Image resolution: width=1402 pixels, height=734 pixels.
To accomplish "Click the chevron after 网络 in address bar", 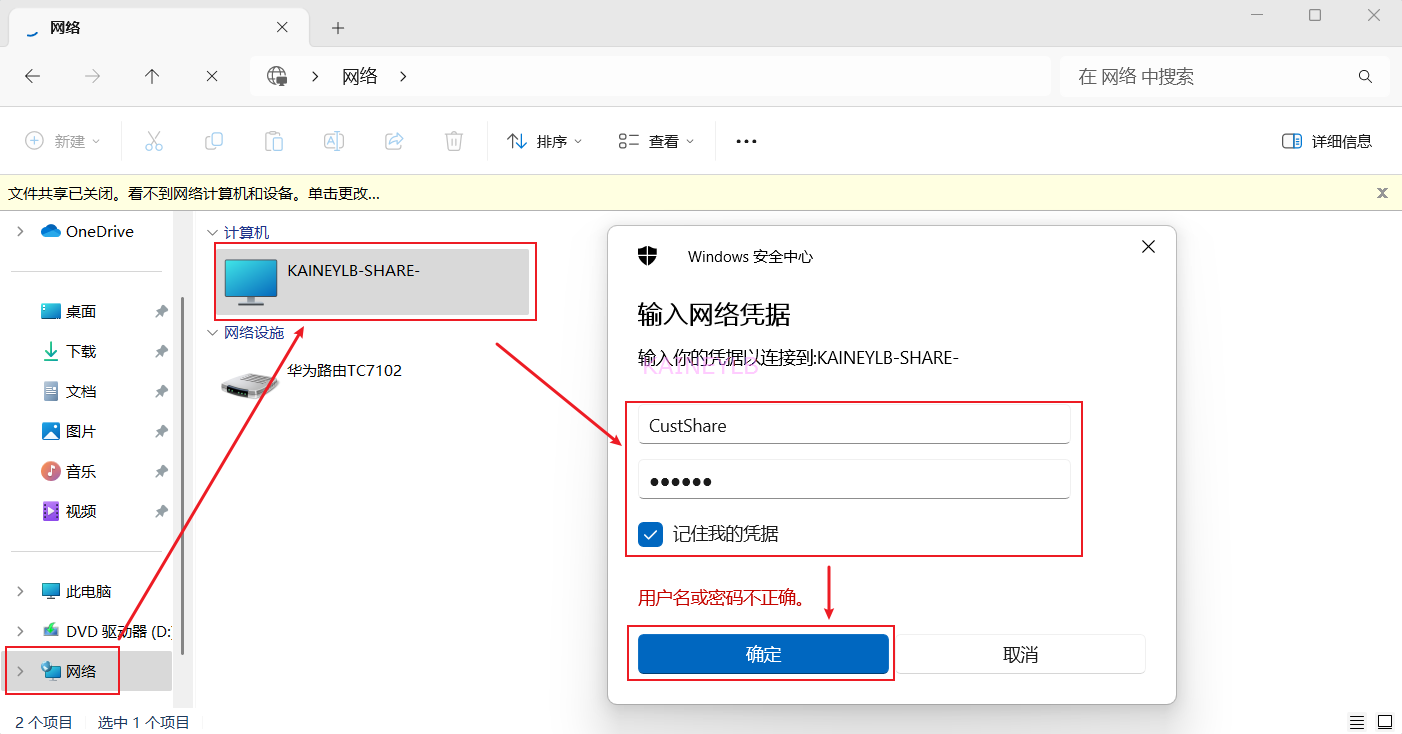I will pyautogui.click(x=404, y=76).
